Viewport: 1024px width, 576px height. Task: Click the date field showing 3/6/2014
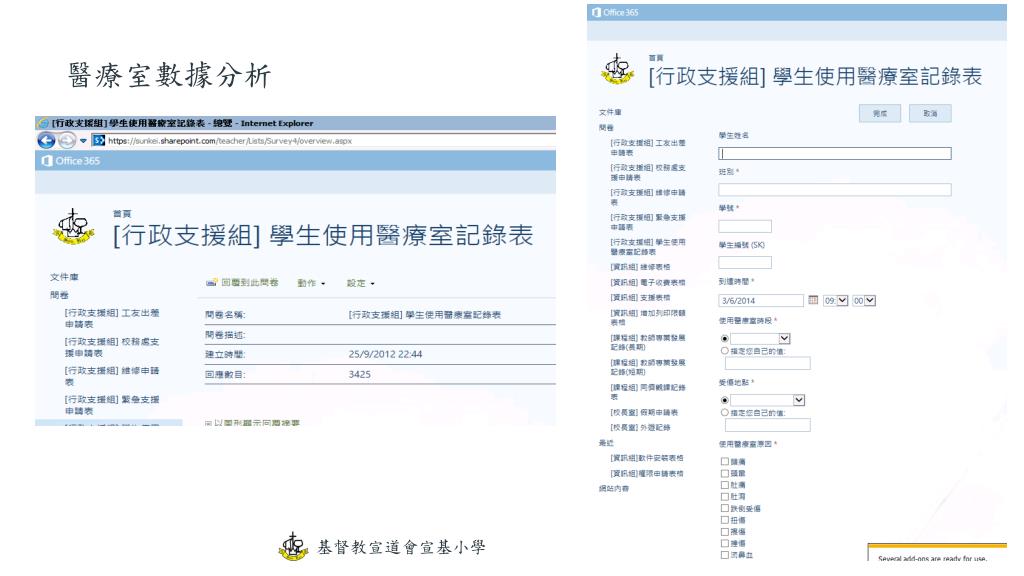(761, 300)
